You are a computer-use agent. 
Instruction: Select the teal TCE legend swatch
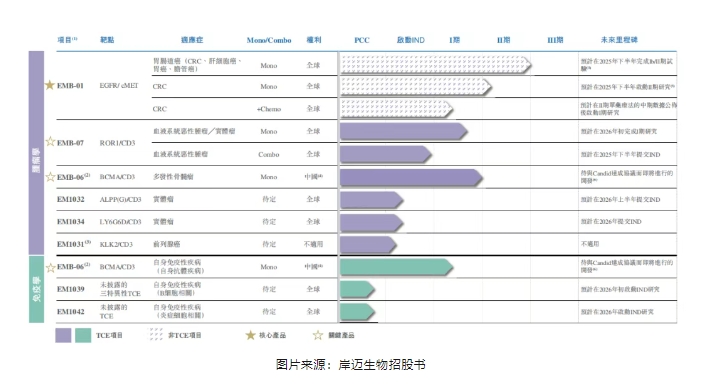pyautogui.click(x=83, y=335)
